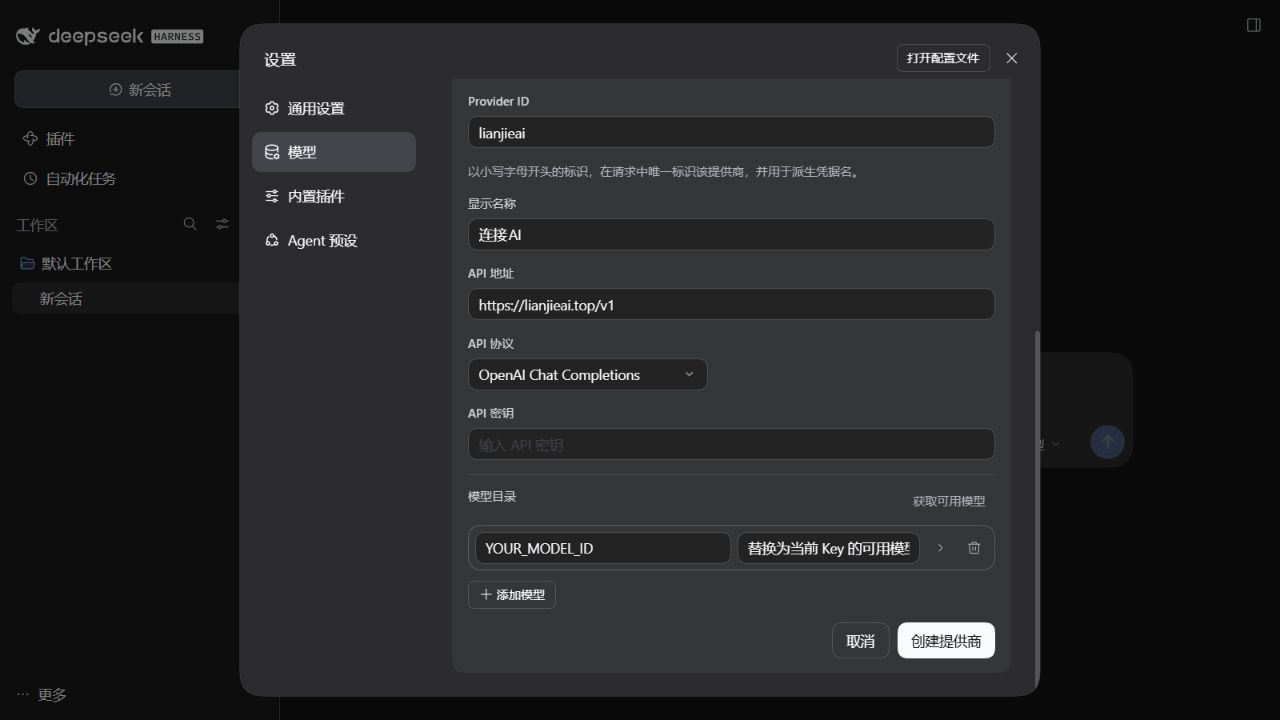The width and height of the screenshot is (1280, 720).
Task: Open 自动化任务 in the sidebar
Action: (69, 179)
